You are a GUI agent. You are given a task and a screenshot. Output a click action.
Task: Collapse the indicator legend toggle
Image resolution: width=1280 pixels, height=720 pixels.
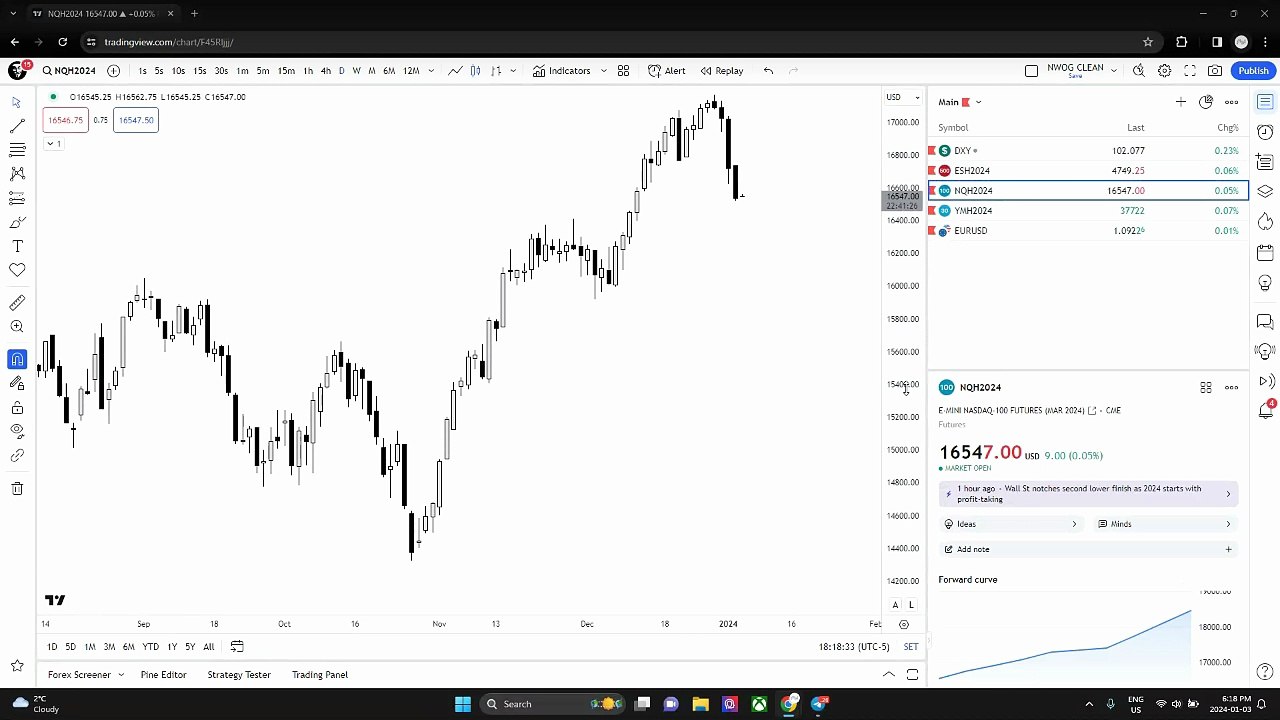54,144
